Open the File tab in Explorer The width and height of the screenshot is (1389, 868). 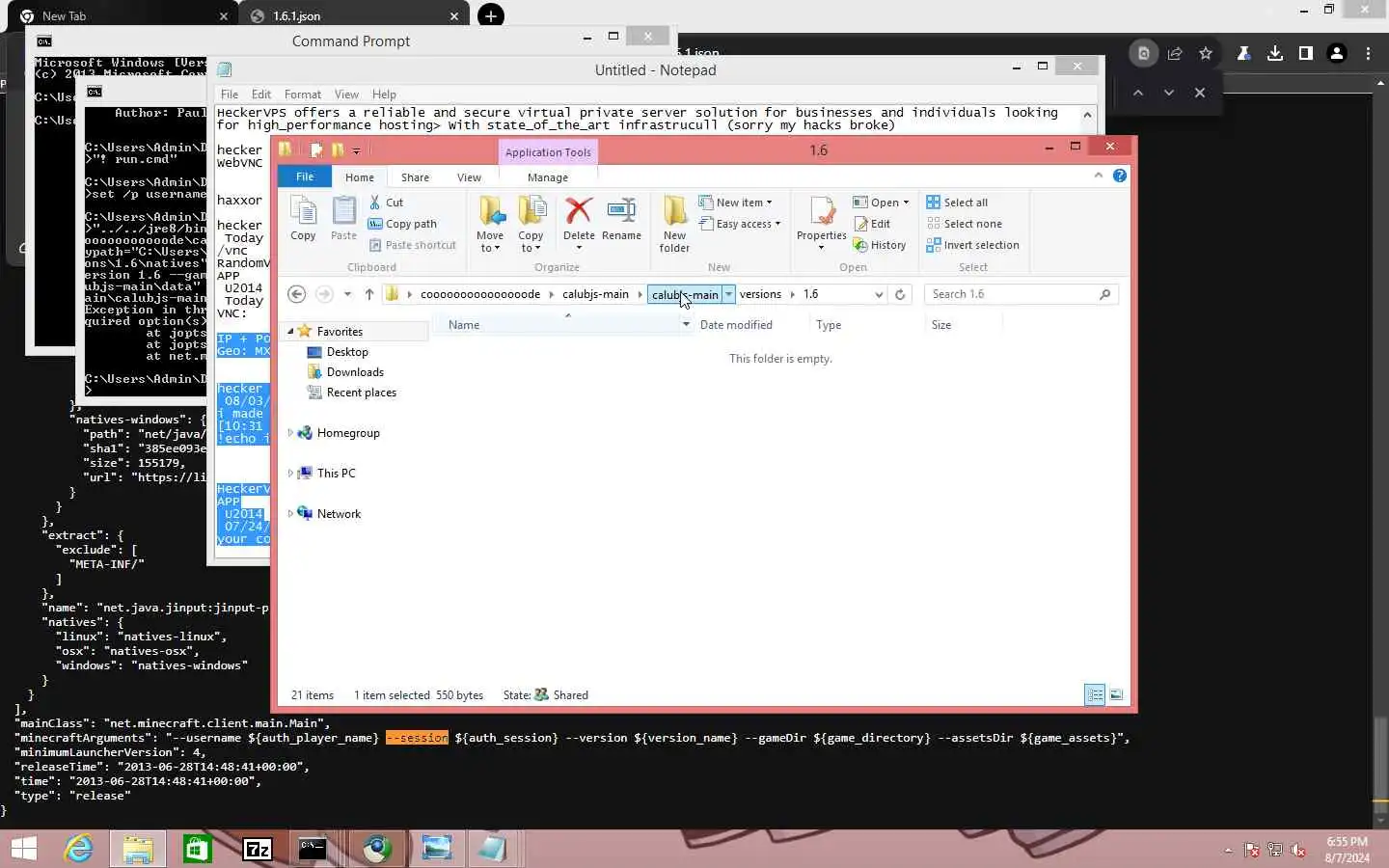point(305,176)
